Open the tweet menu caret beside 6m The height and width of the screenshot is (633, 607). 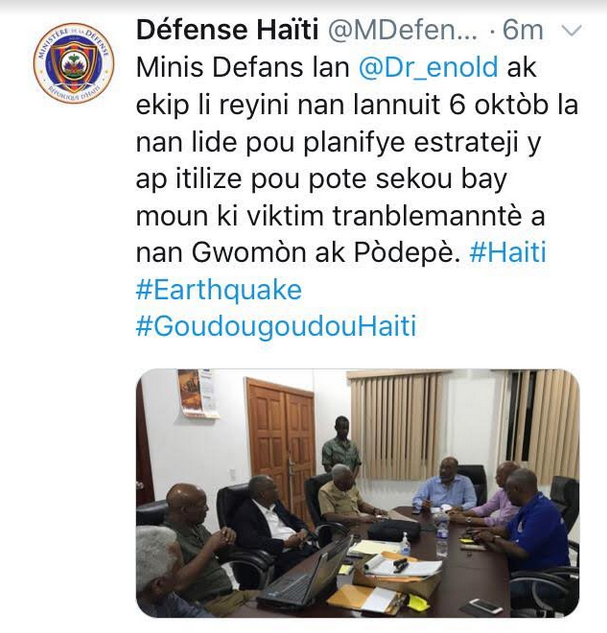(x=572, y=31)
